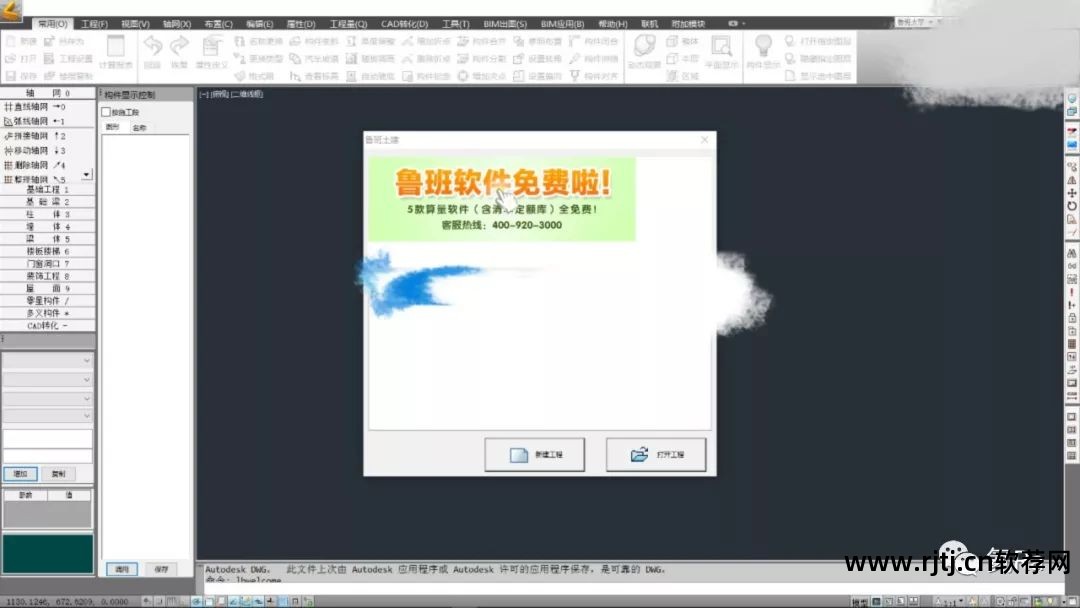
Task: Open the CAD转化(D) menu
Action: pos(404,23)
